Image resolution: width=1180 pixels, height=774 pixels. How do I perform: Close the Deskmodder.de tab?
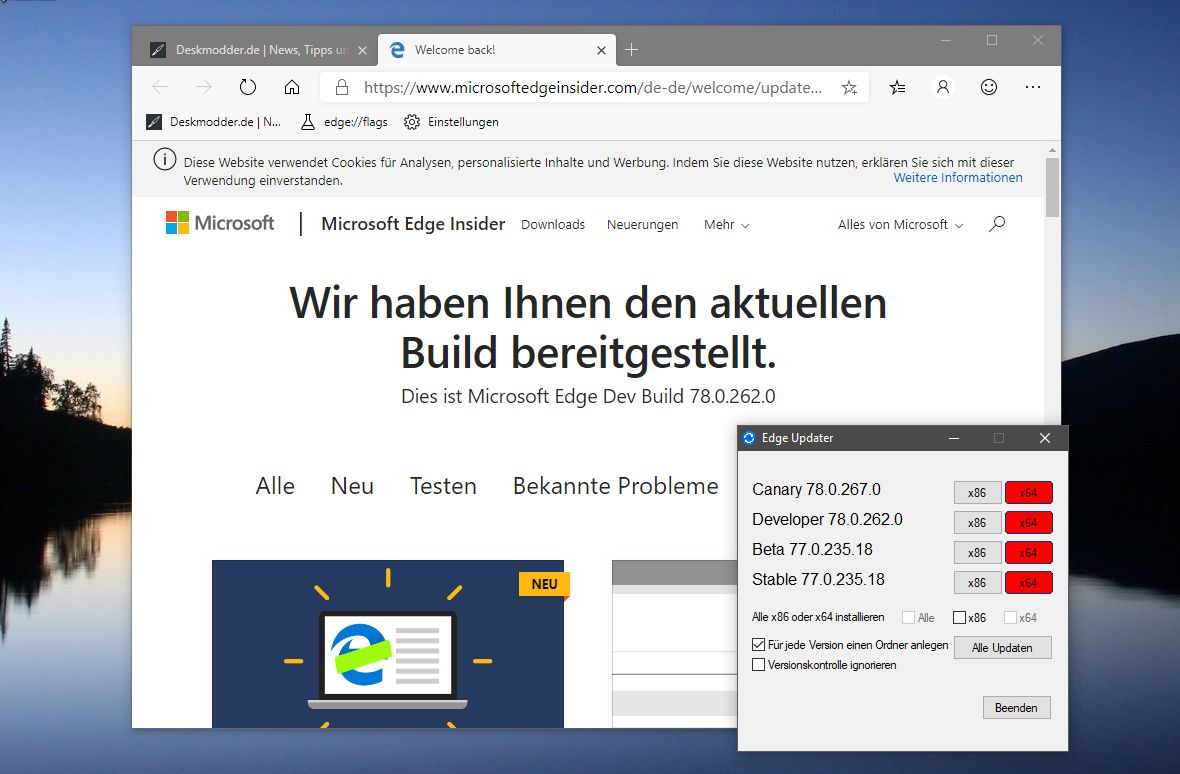point(363,50)
